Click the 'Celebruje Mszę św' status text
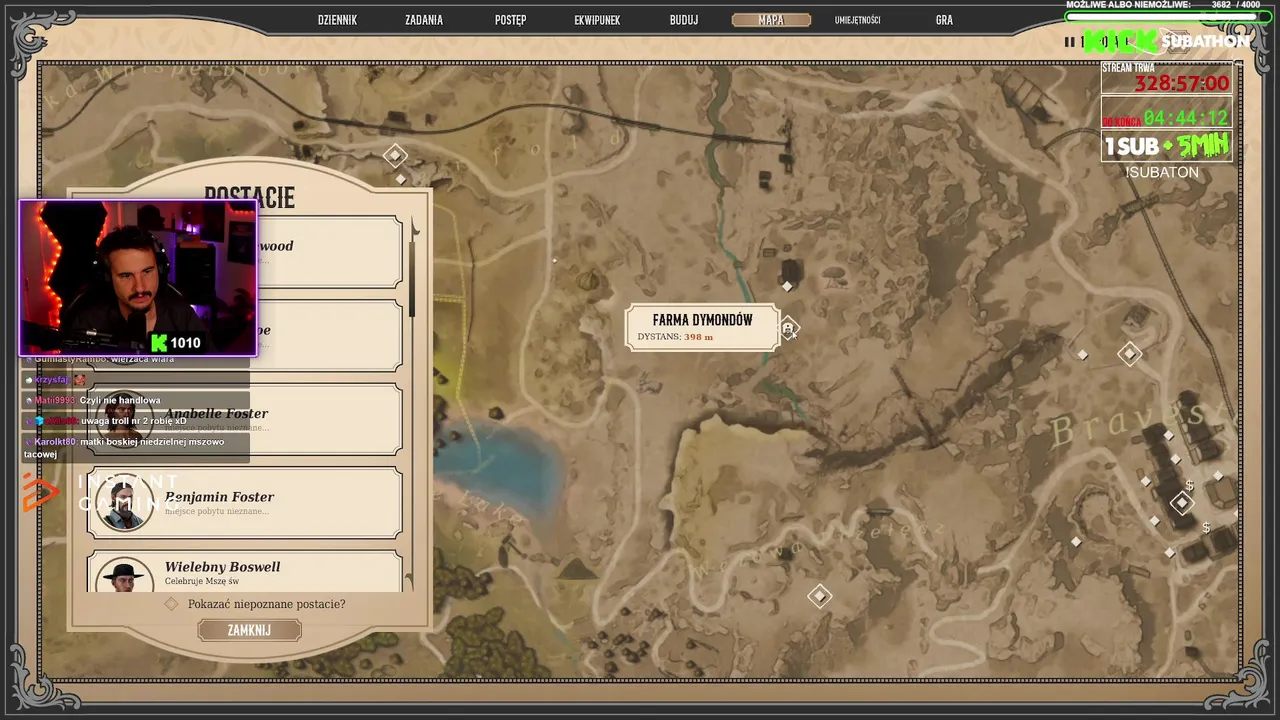This screenshot has height=720, width=1280. click(202, 581)
